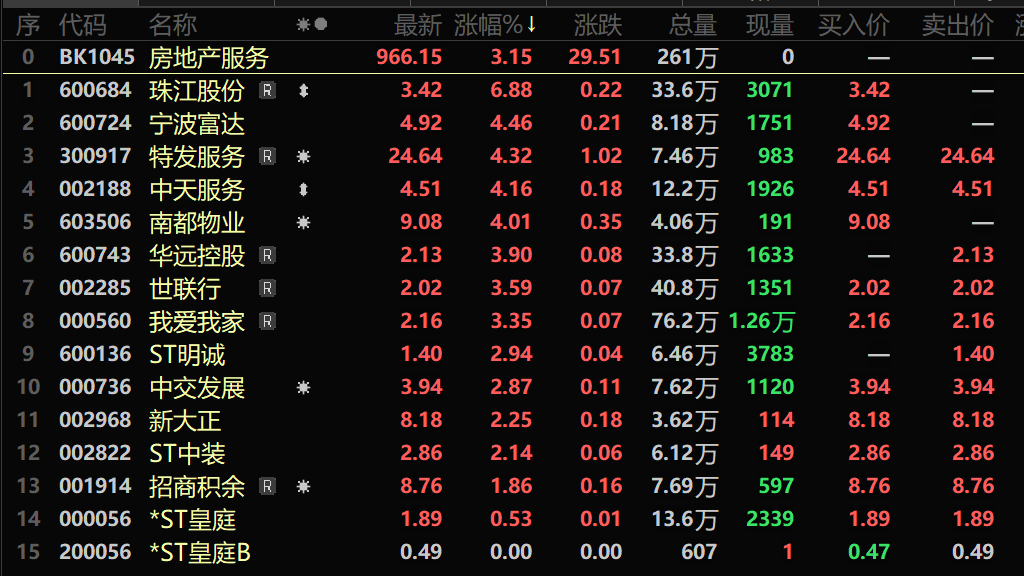The height and width of the screenshot is (576, 1024).
Task: Click 世联行 total volume 40.8万
Action: (684, 289)
